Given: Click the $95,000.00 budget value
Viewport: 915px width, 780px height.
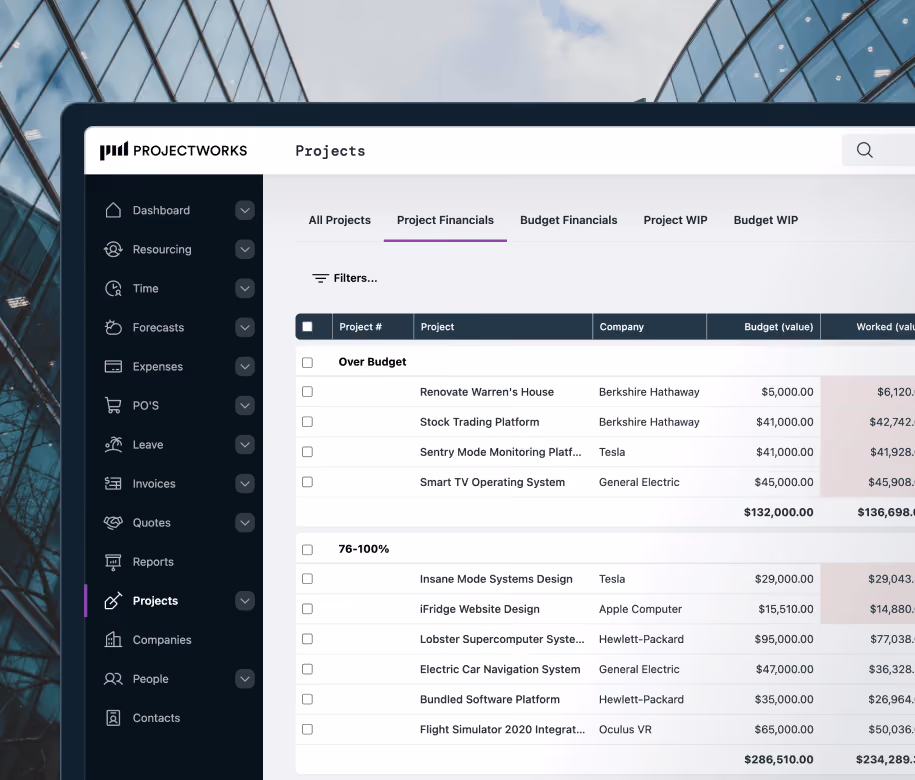Looking at the screenshot, I should 784,639.
